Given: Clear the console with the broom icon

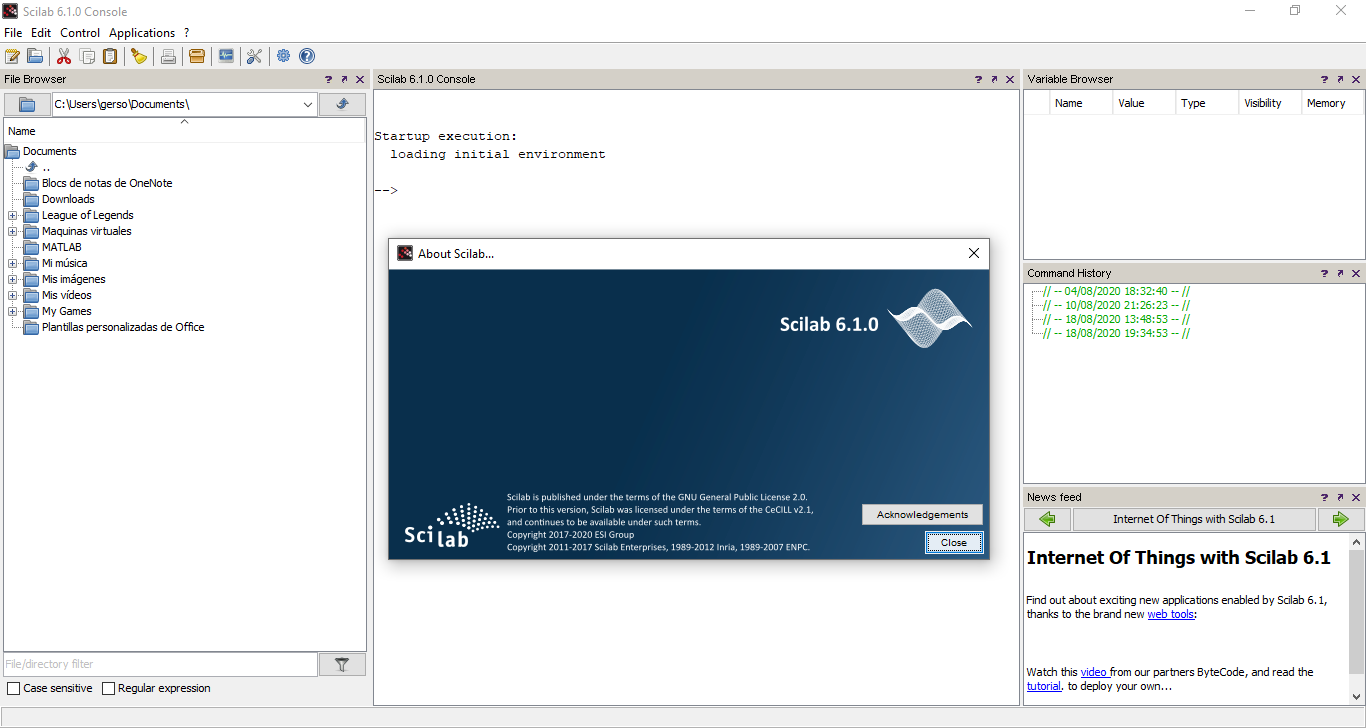Looking at the screenshot, I should point(139,56).
